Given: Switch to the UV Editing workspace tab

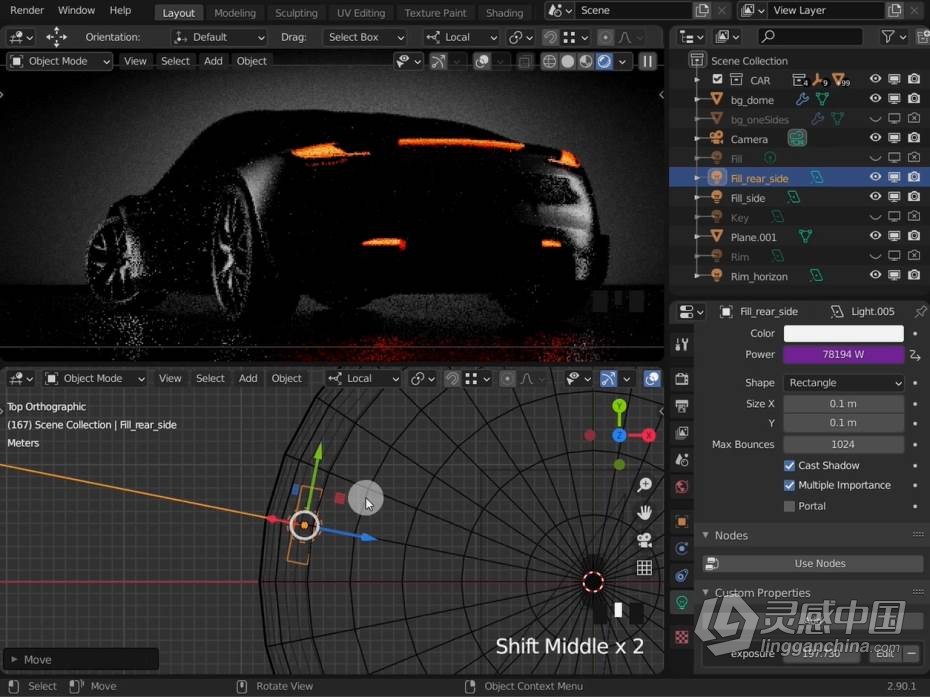Looking at the screenshot, I should (x=361, y=12).
